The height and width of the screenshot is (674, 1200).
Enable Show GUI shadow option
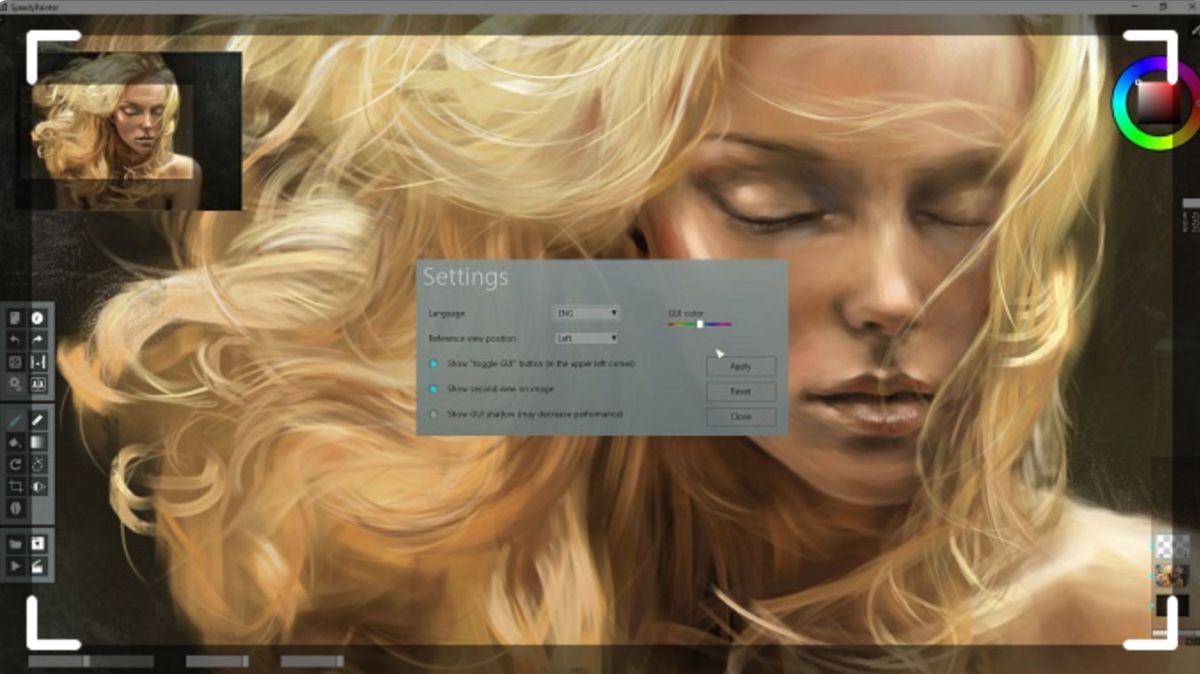(433, 414)
